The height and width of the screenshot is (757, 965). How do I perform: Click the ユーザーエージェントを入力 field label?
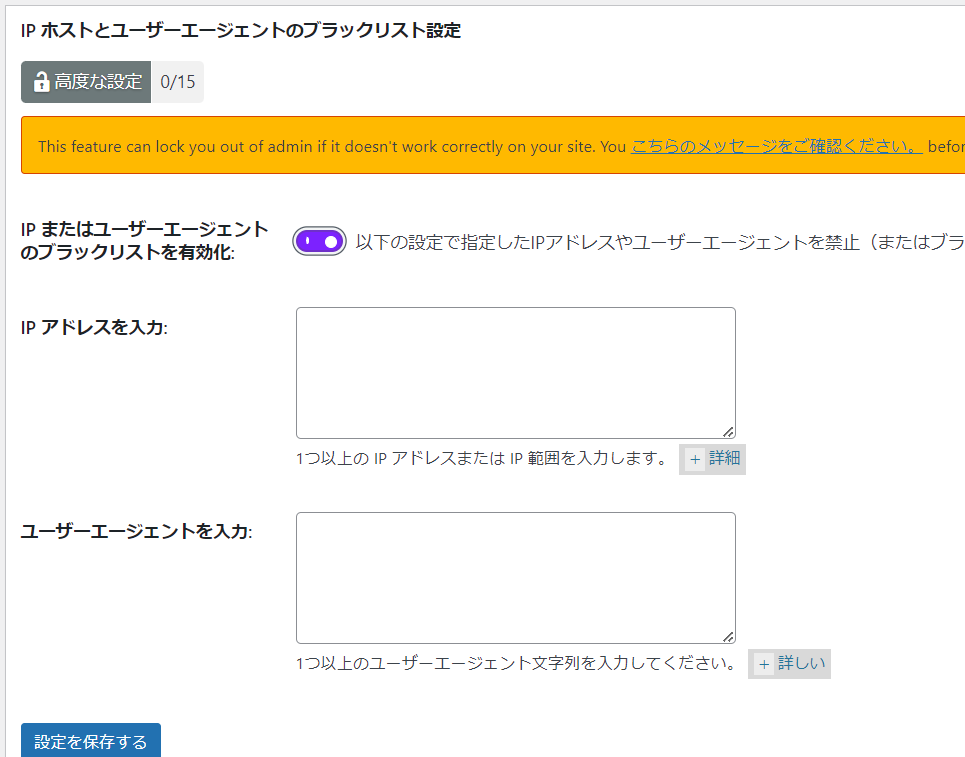click(x=136, y=531)
